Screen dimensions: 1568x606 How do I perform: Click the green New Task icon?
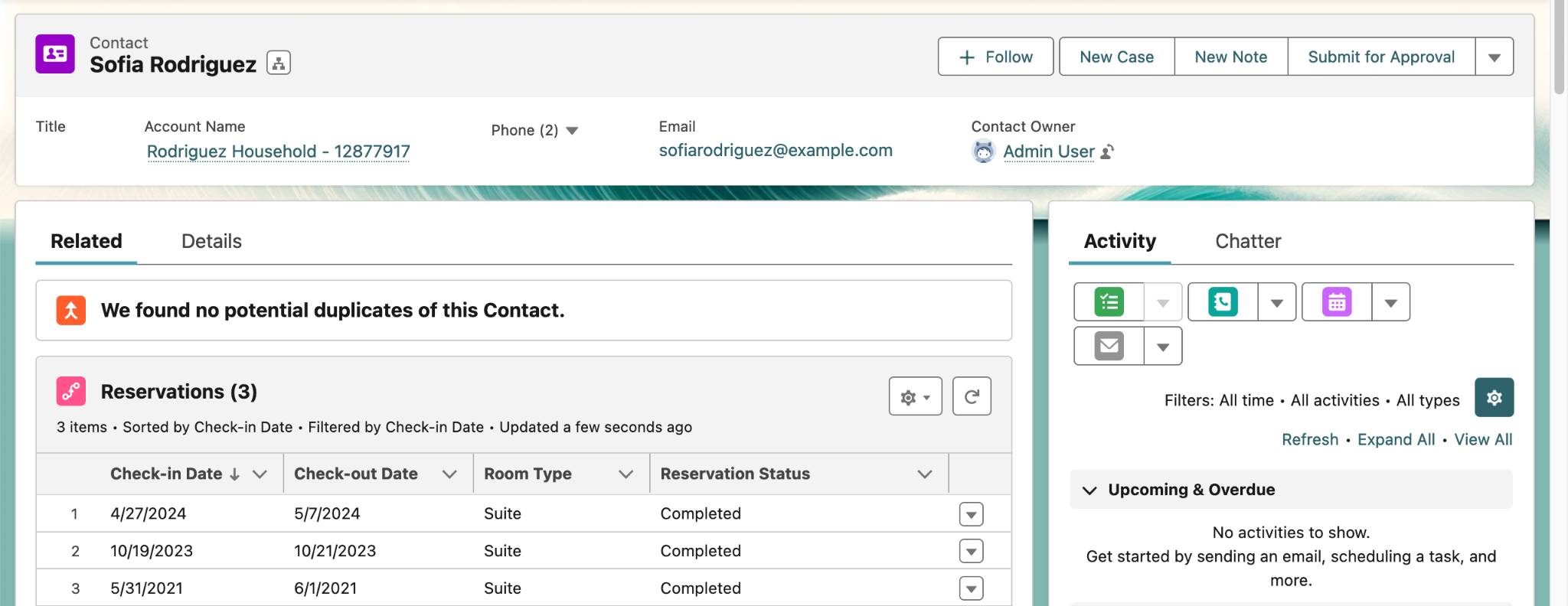click(1109, 302)
